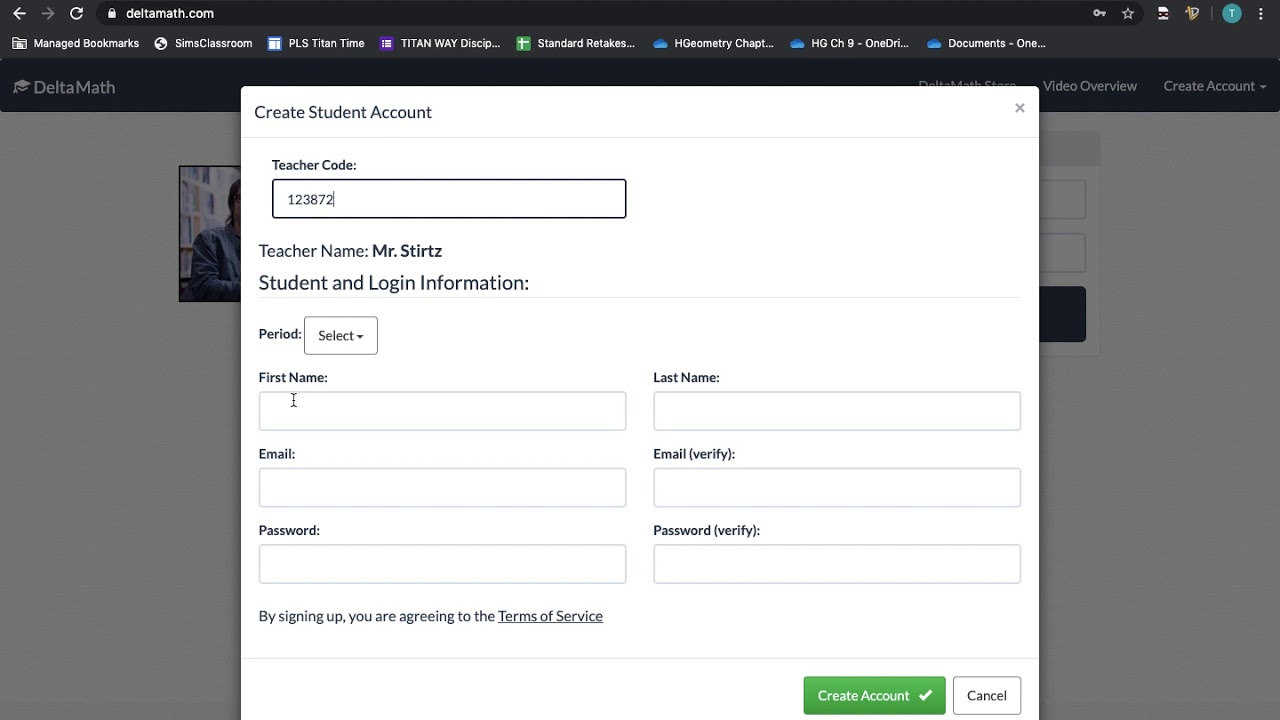Open the gold D browser extension

click(1192, 14)
